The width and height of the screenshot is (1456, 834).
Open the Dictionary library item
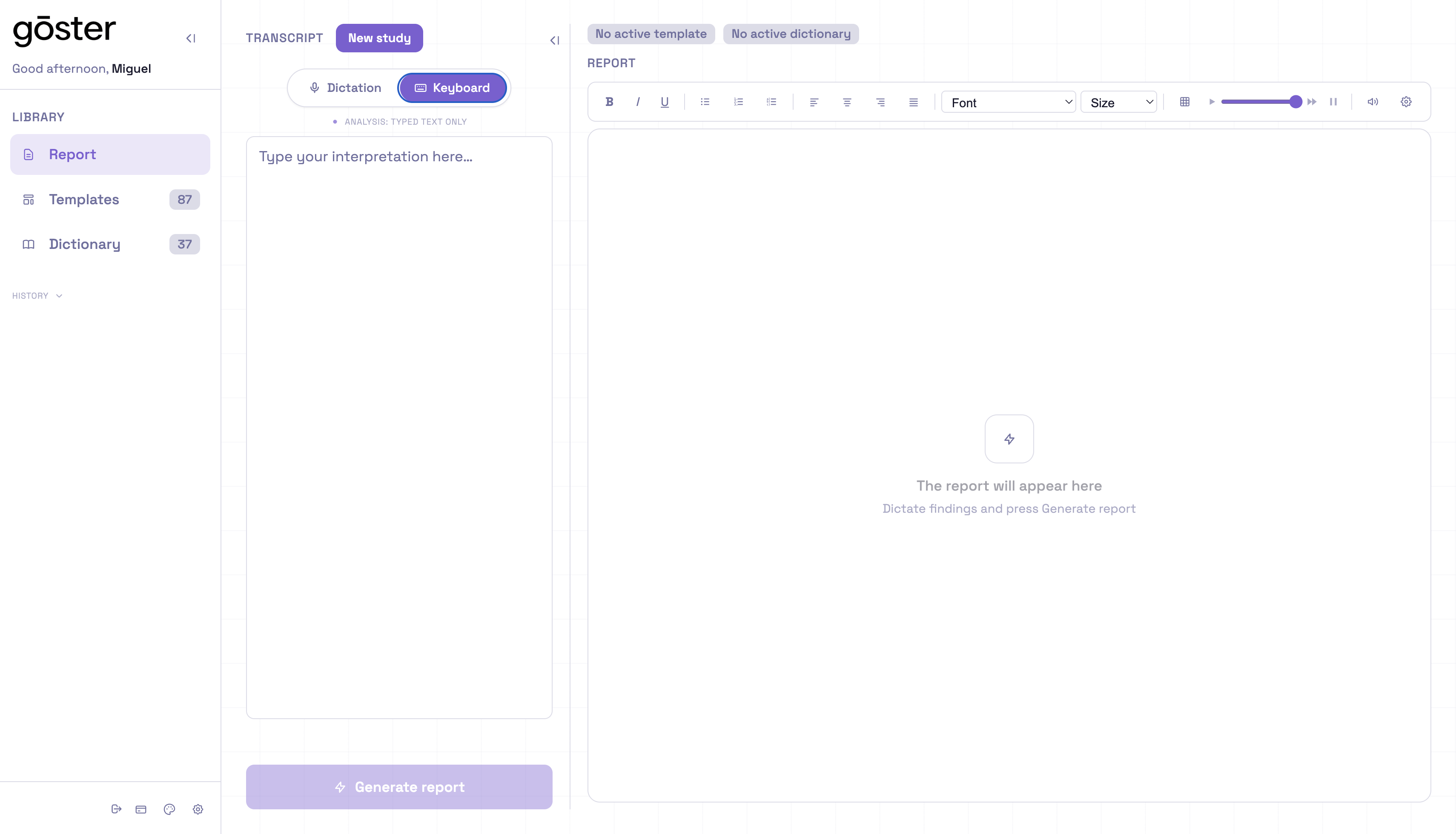point(110,244)
